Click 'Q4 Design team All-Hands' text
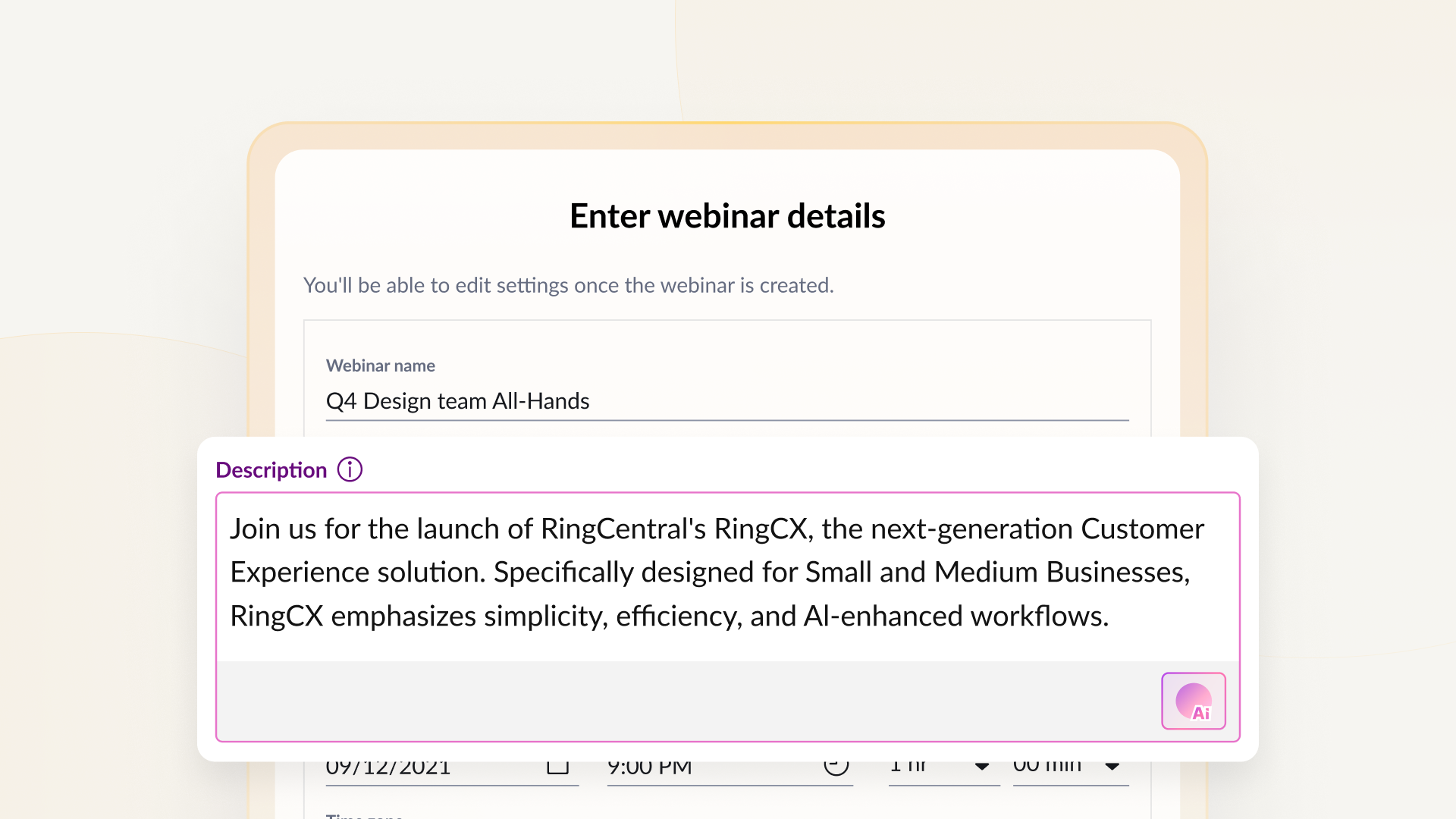 click(x=457, y=401)
